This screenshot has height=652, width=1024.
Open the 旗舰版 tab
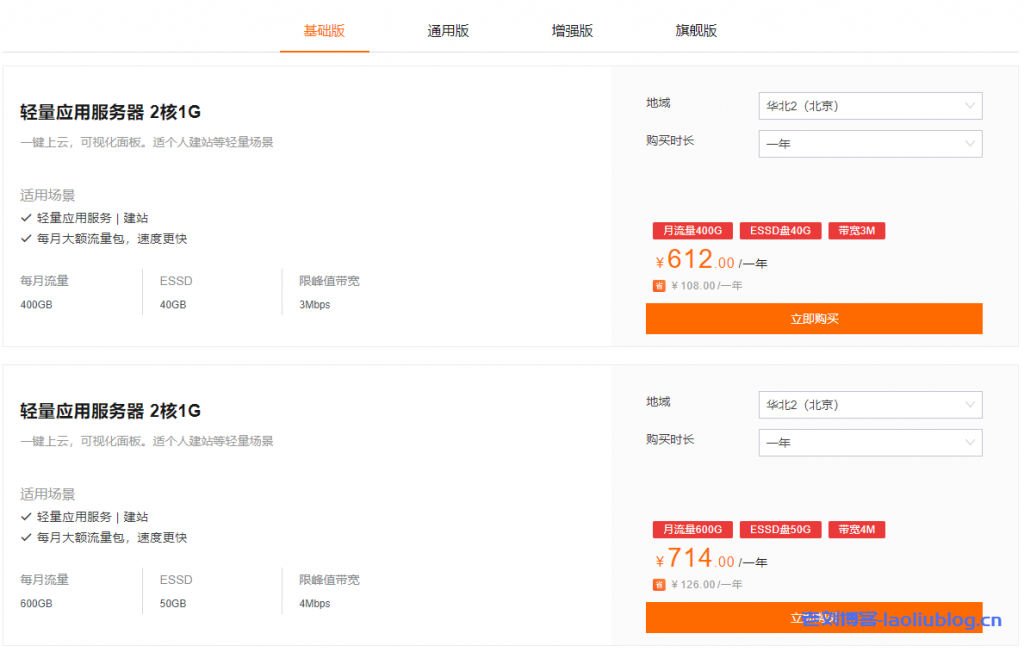coord(696,31)
